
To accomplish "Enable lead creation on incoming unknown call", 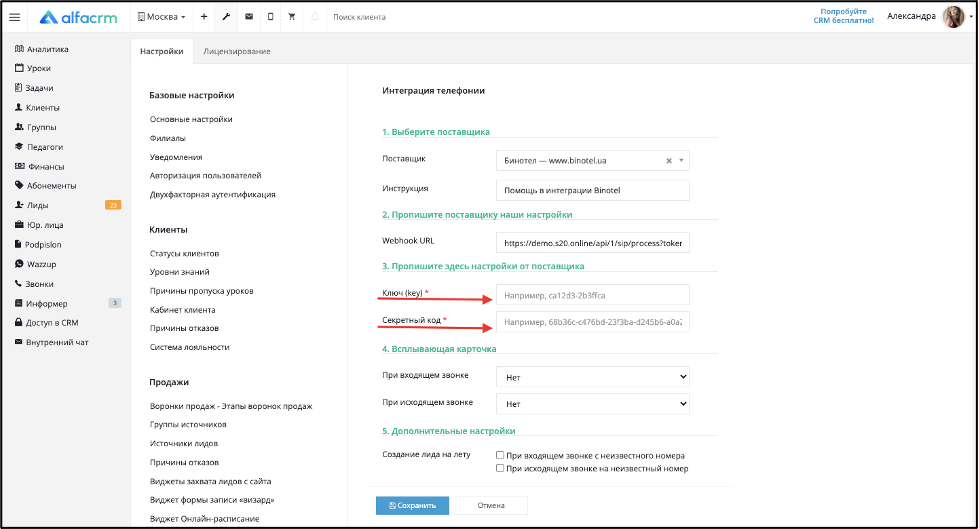I will (x=500, y=455).
